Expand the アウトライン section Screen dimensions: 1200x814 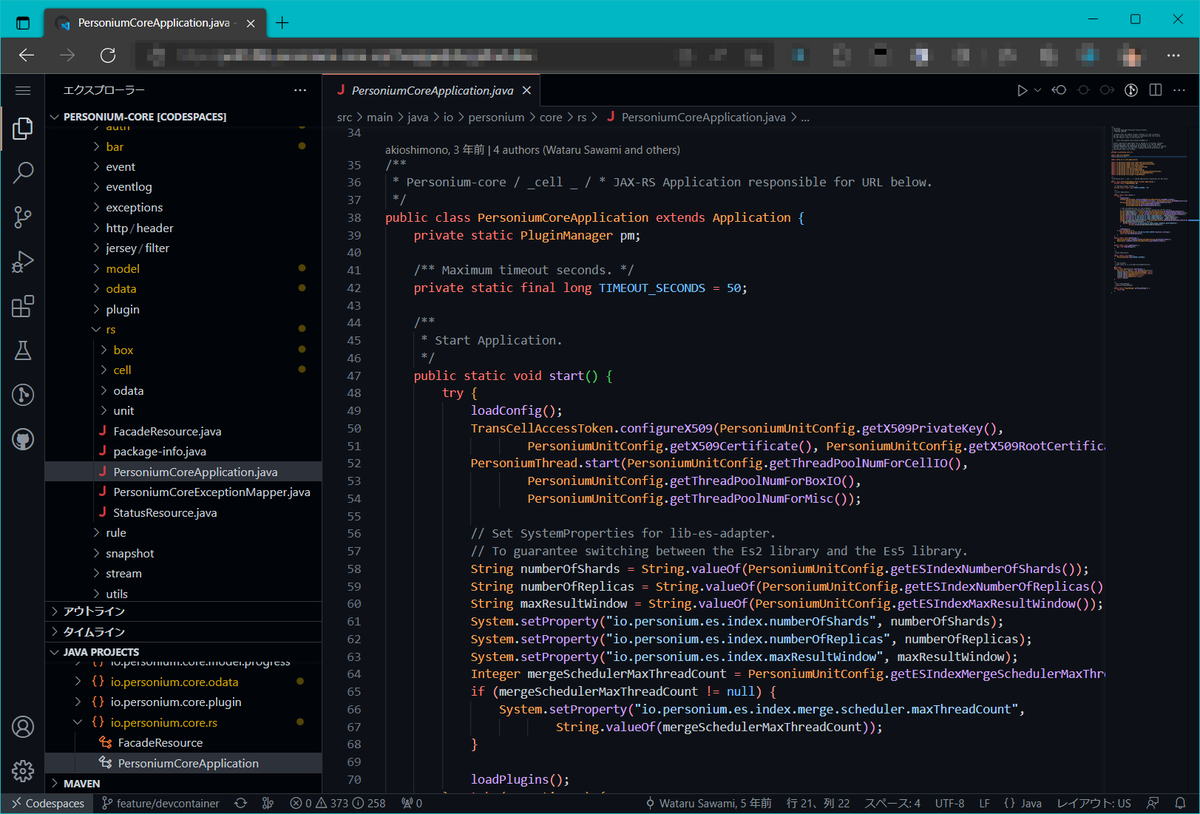tap(184, 611)
